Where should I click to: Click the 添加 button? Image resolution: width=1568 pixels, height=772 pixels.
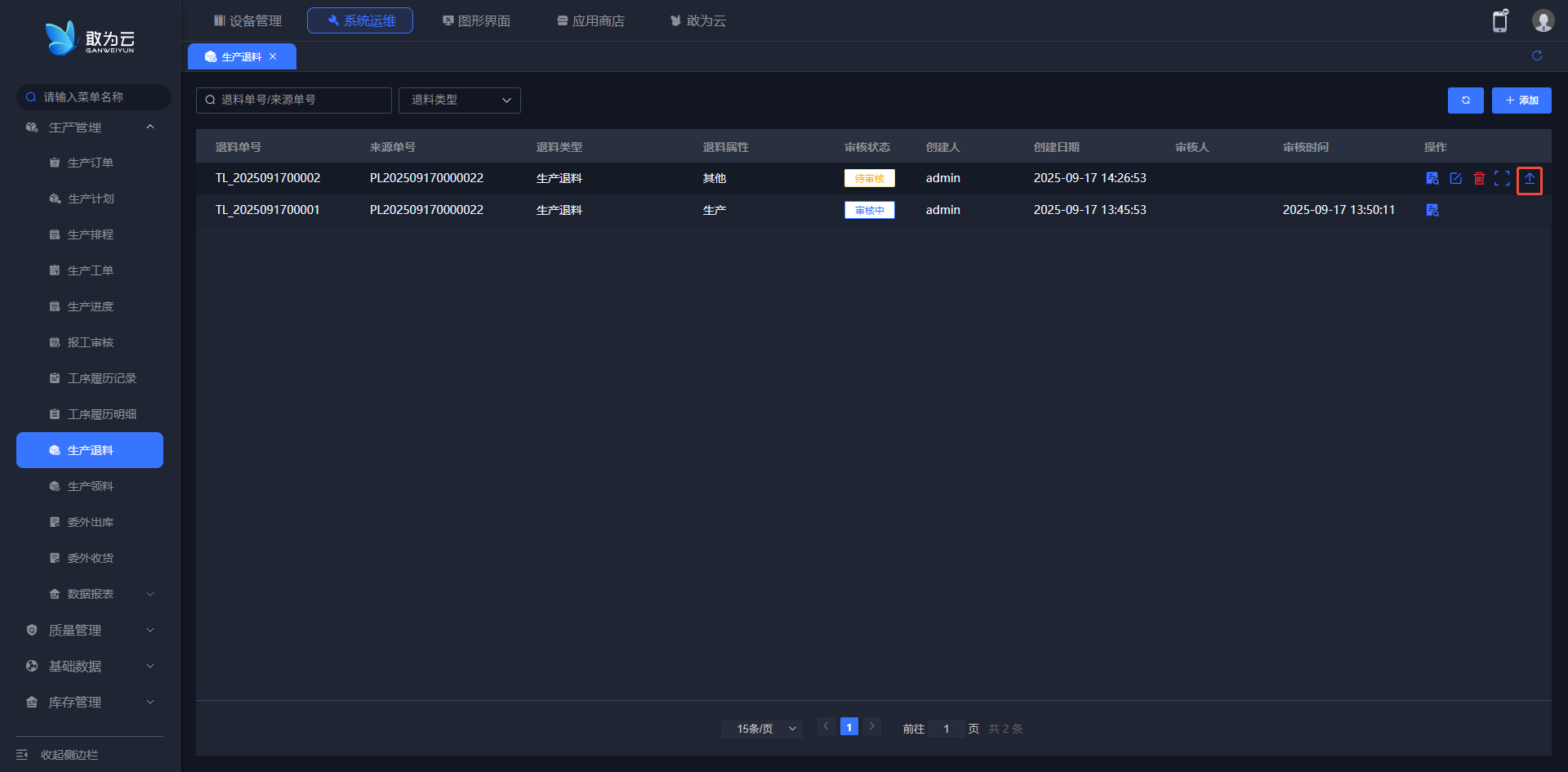point(1521,100)
